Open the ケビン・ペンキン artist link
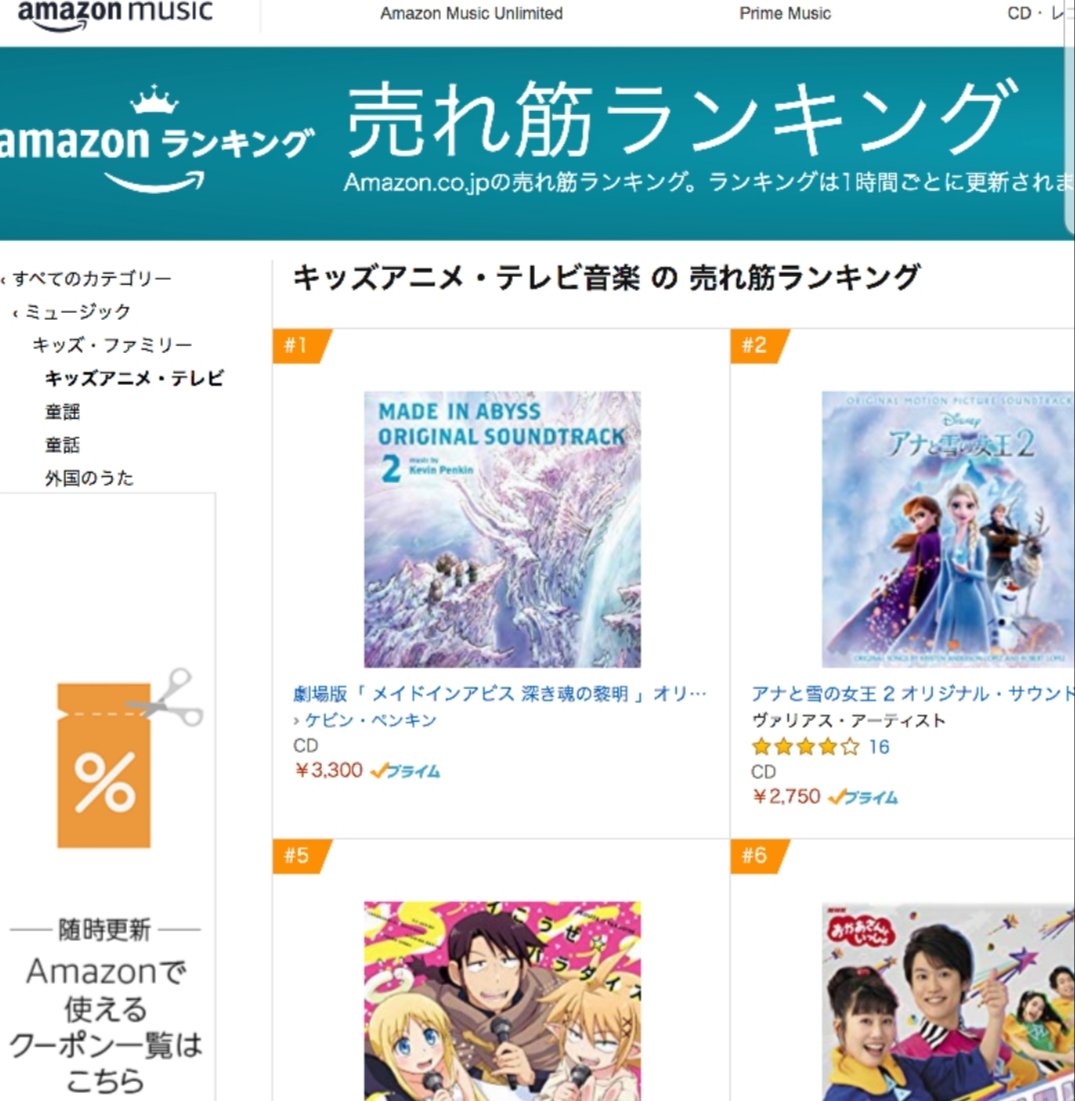Viewport: 1075px width, 1101px height. click(x=370, y=720)
